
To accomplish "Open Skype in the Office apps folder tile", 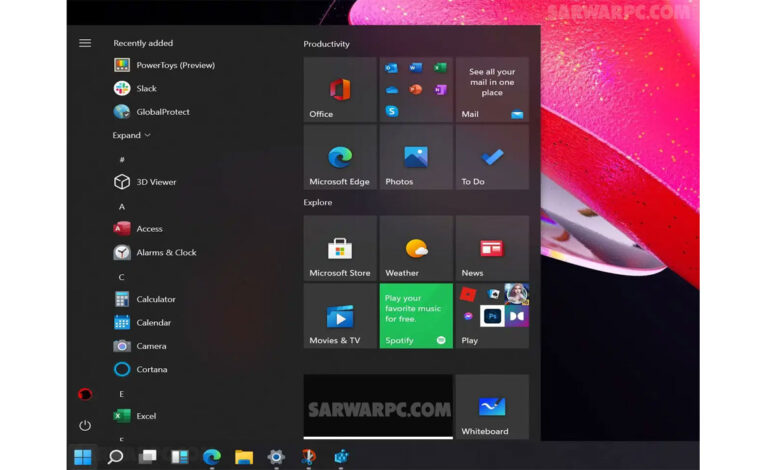I will click(x=391, y=111).
